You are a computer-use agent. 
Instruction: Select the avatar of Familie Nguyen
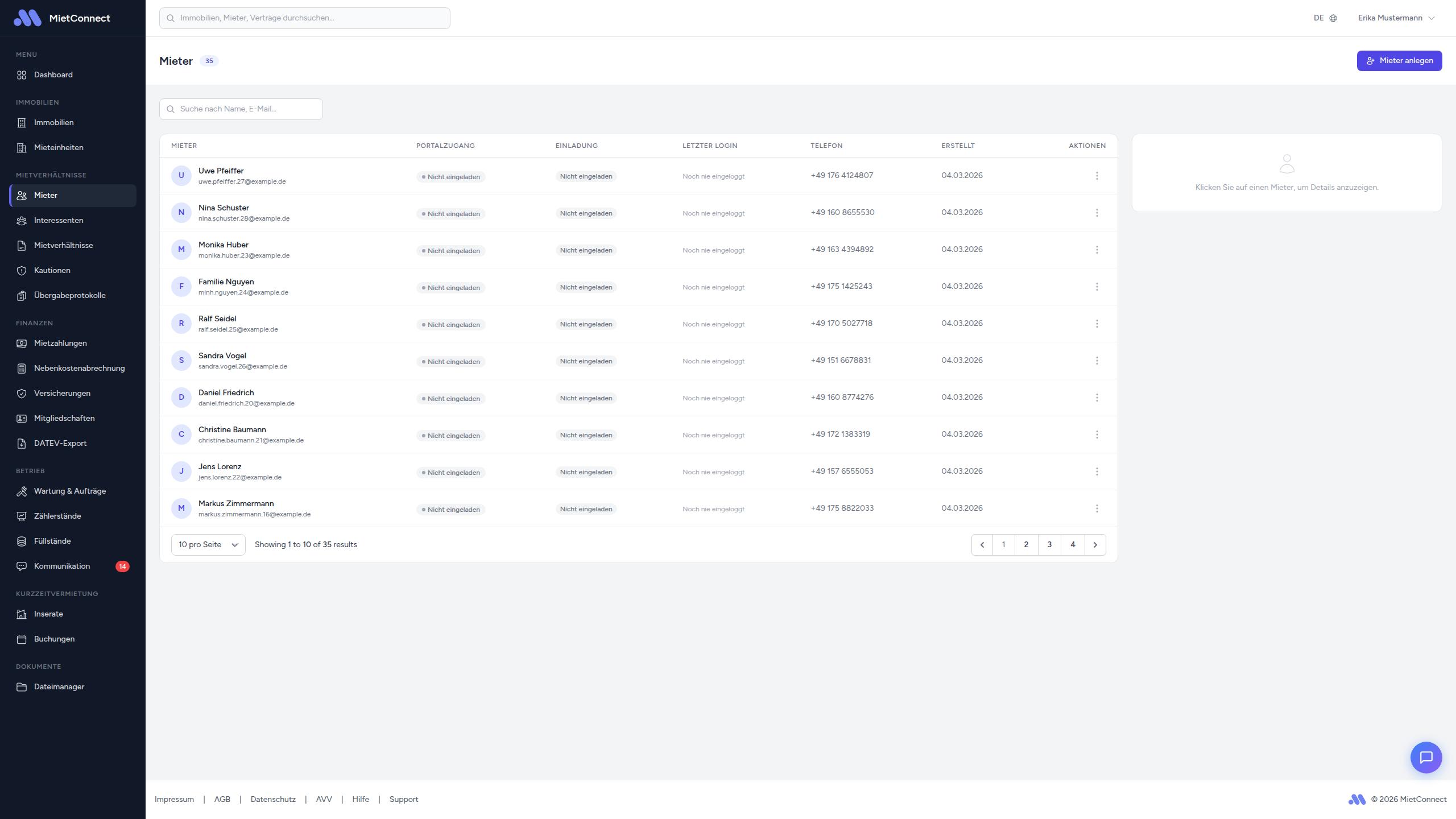(x=181, y=287)
